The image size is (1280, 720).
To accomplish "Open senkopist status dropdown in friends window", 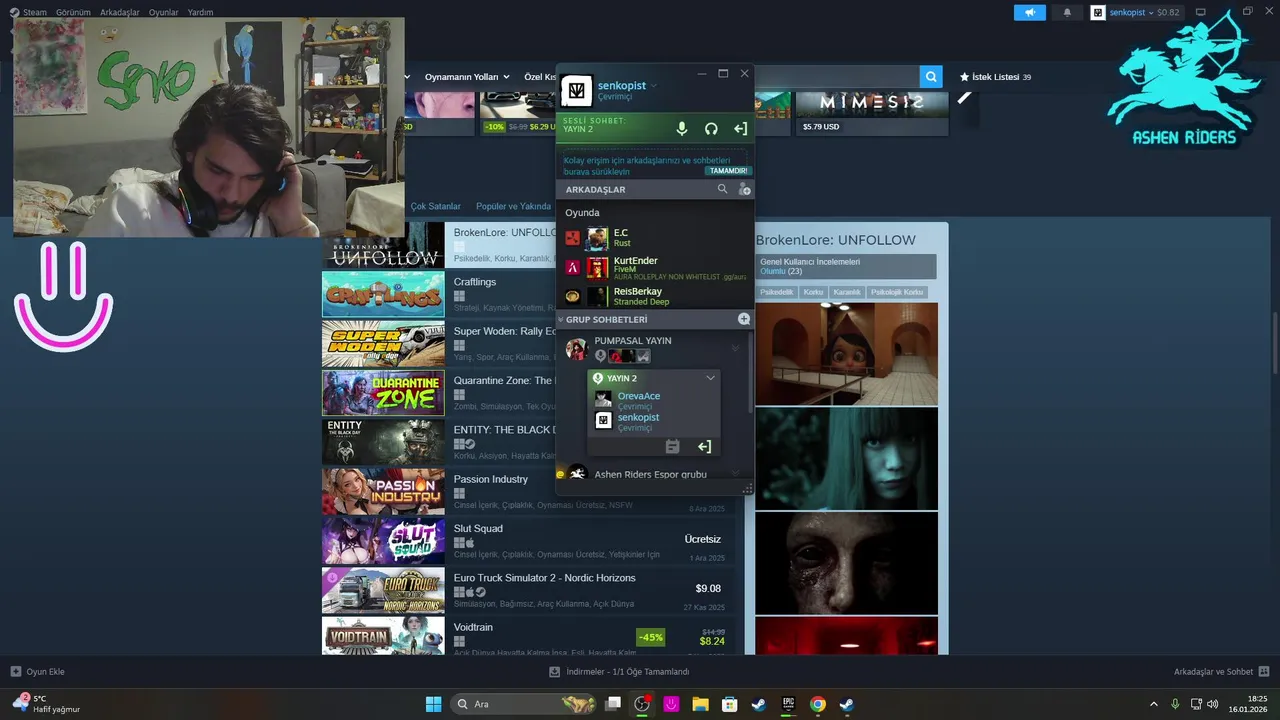I will (x=654, y=86).
